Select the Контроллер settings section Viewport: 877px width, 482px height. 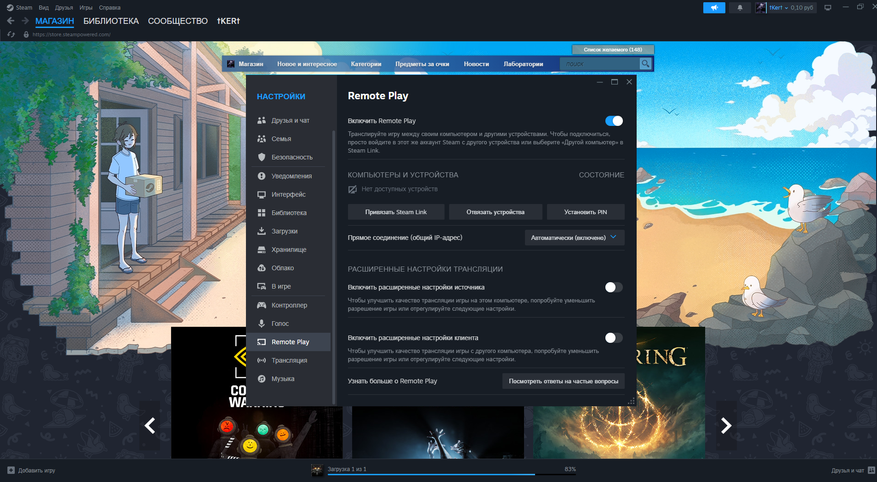click(288, 305)
